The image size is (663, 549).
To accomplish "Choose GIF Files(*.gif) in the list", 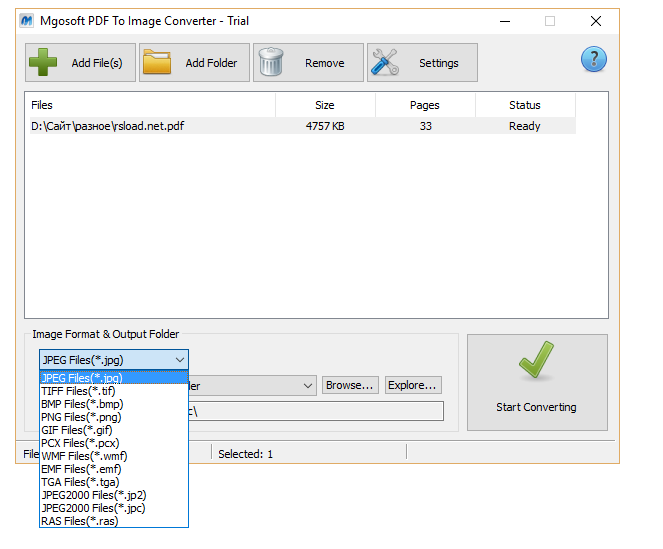I will click(x=114, y=430).
